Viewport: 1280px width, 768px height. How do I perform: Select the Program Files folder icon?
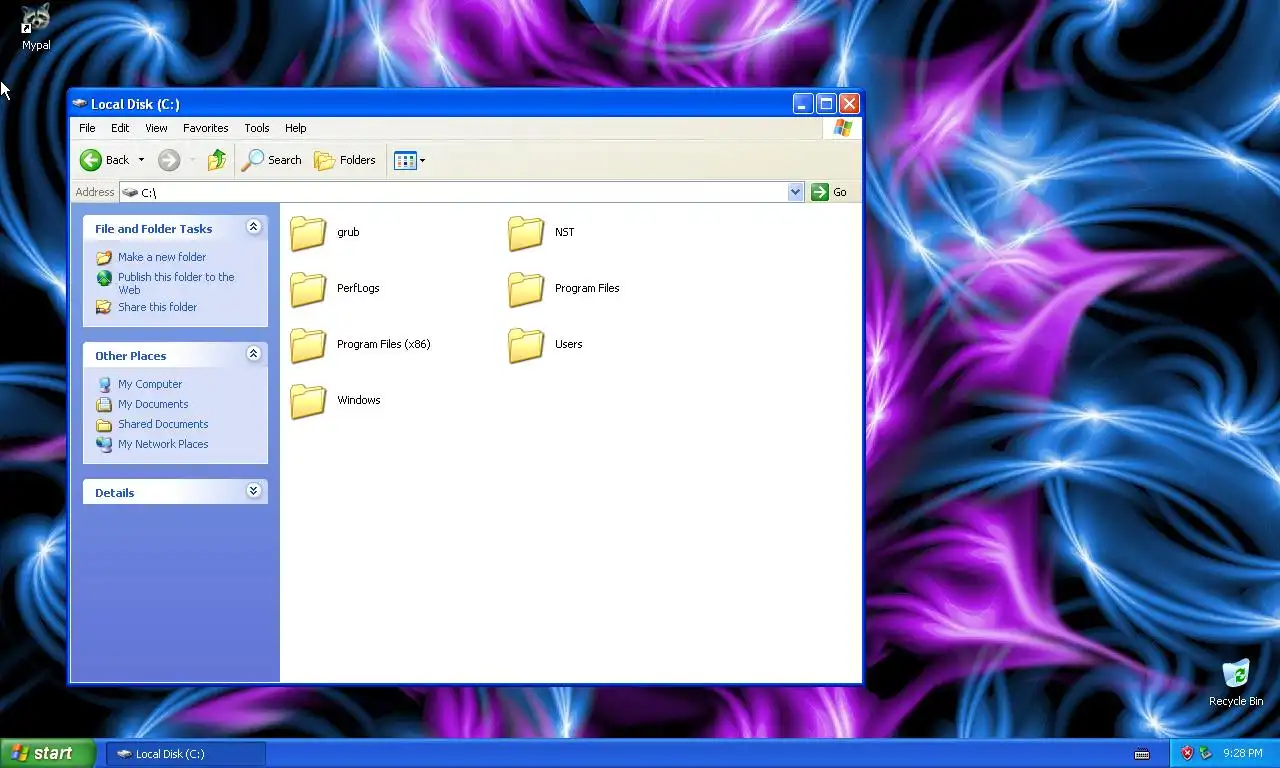tap(526, 289)
